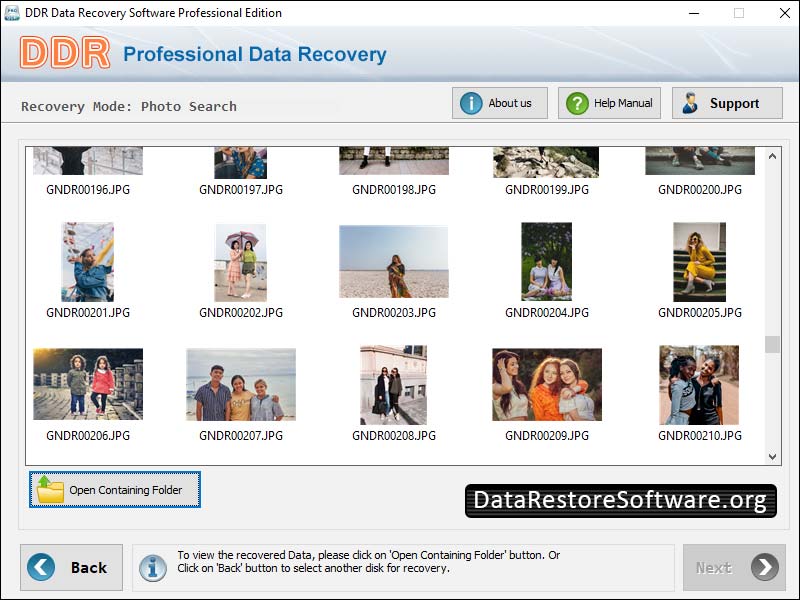800x600 pixels.
Task: Select thumbnail of GNDR00202.JPG with umbrella
Action: click(x=240, y=262)
